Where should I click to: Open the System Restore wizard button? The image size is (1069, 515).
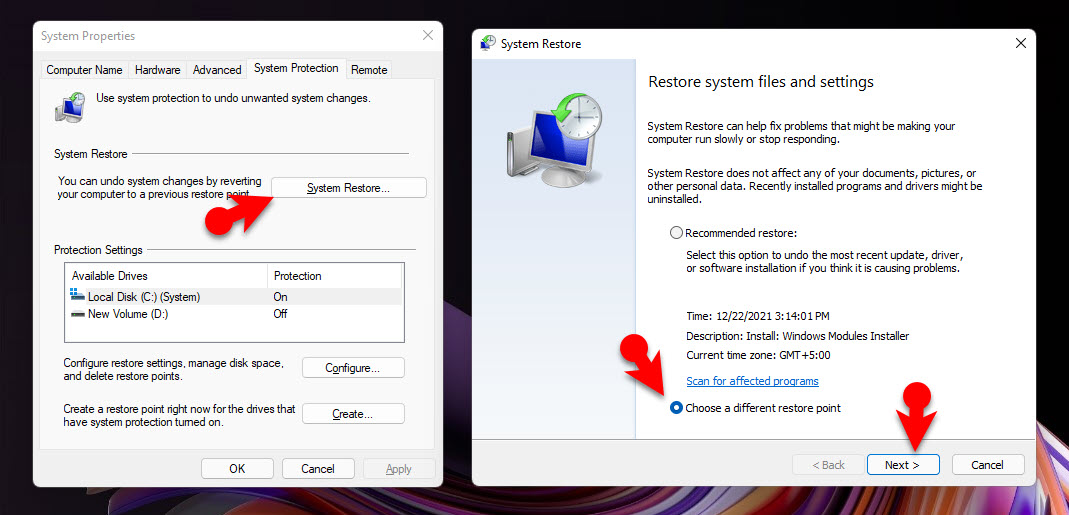coord(348,188)
